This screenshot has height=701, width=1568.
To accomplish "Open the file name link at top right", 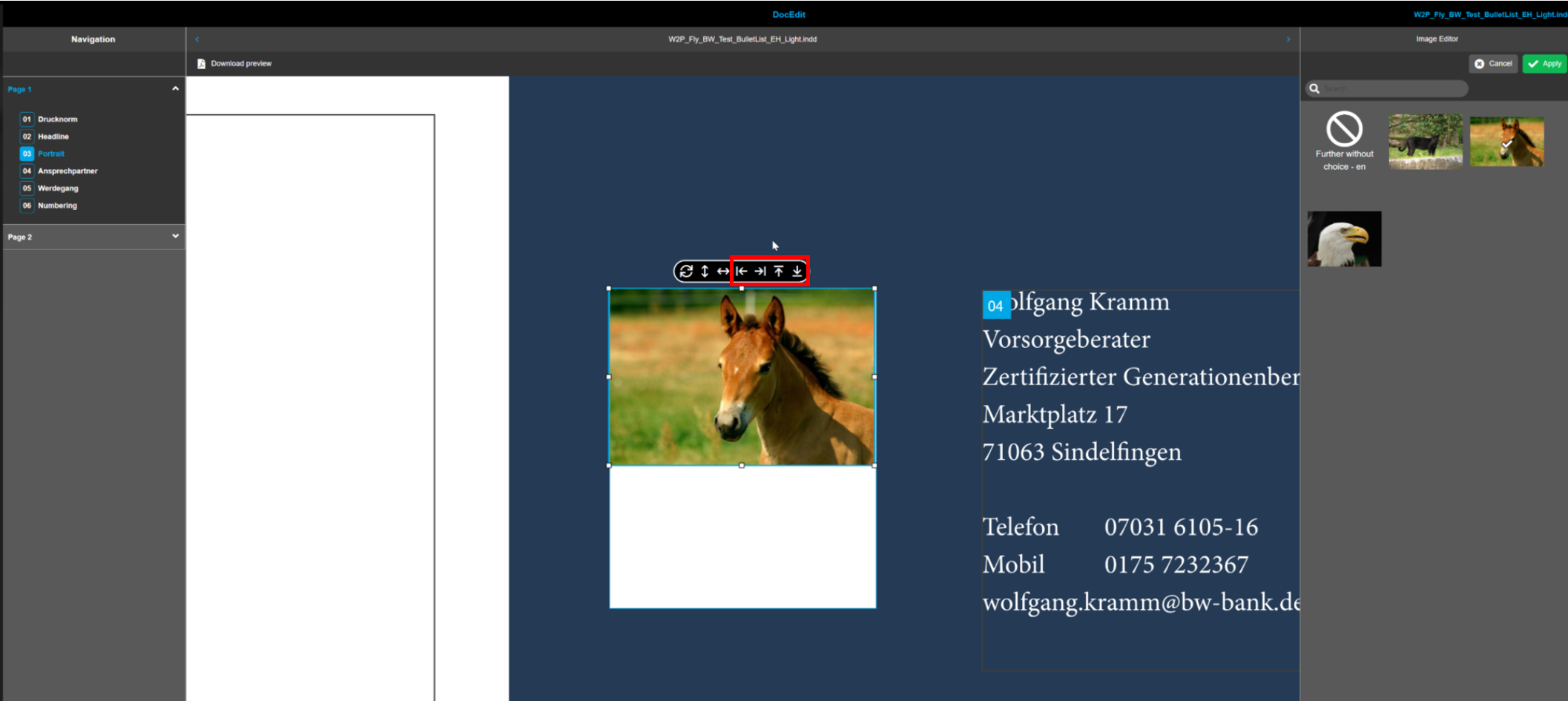I will click(1490, 15).
